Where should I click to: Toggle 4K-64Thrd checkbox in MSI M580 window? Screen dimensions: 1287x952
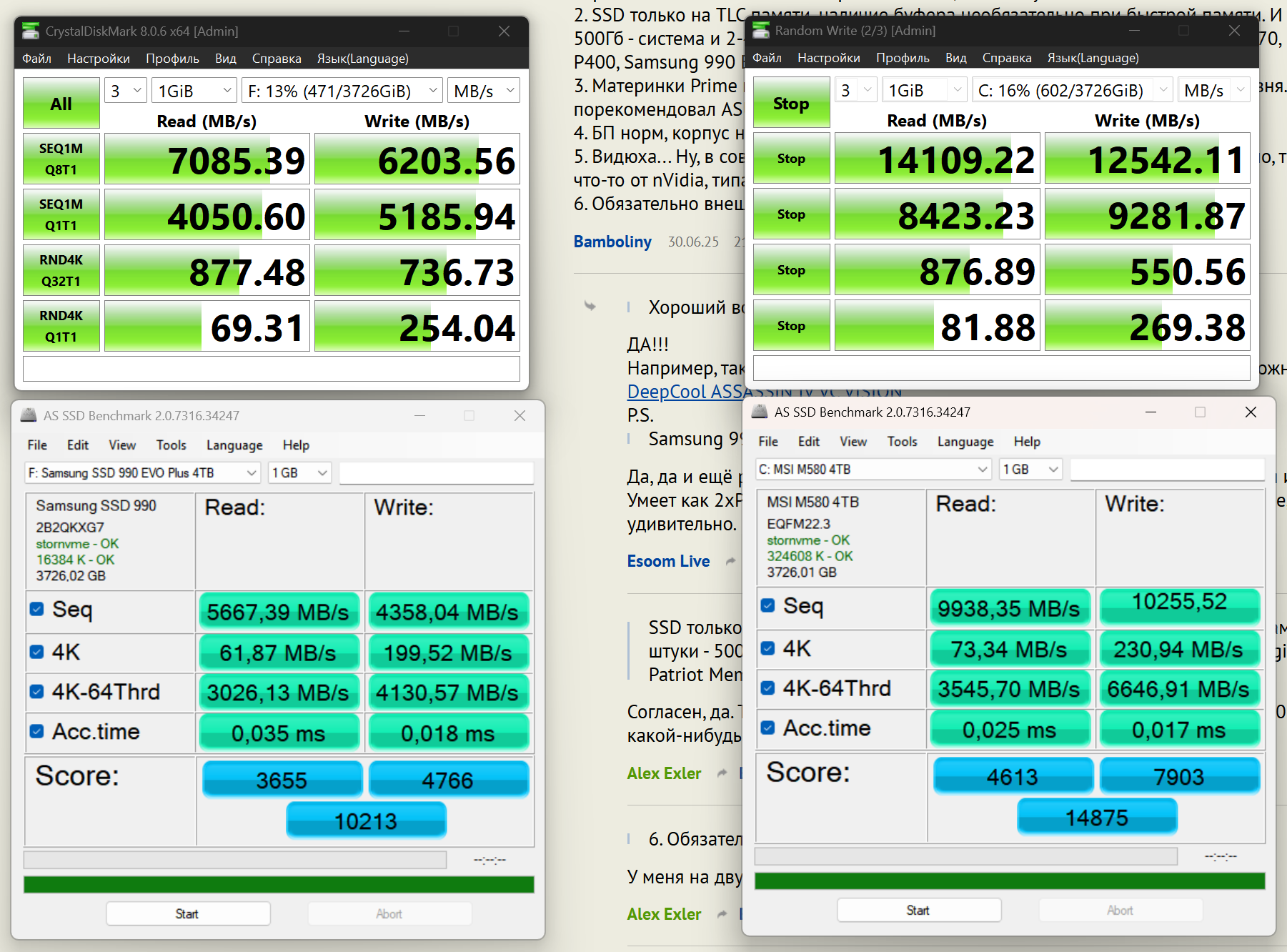click(768, 688)
